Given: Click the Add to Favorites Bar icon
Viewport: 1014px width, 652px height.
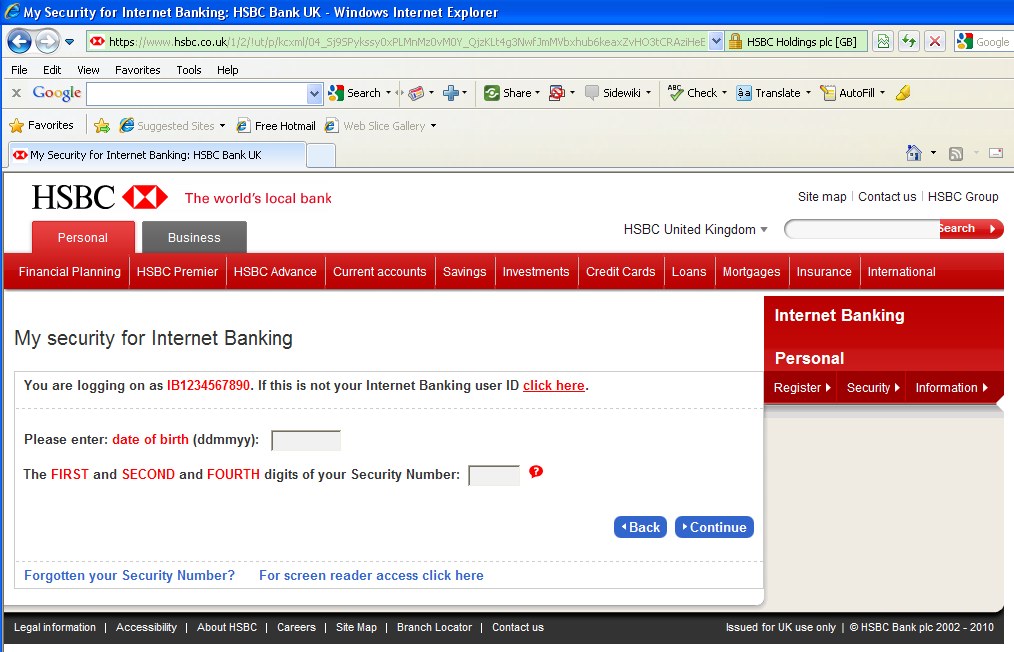Looking at the screenshot, I should point(102,125).
